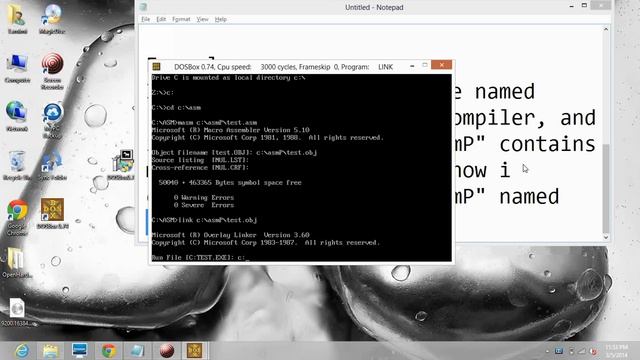Click the word 'contains' in Notepad text
The image size is (640, 360).
click(547, 144)
